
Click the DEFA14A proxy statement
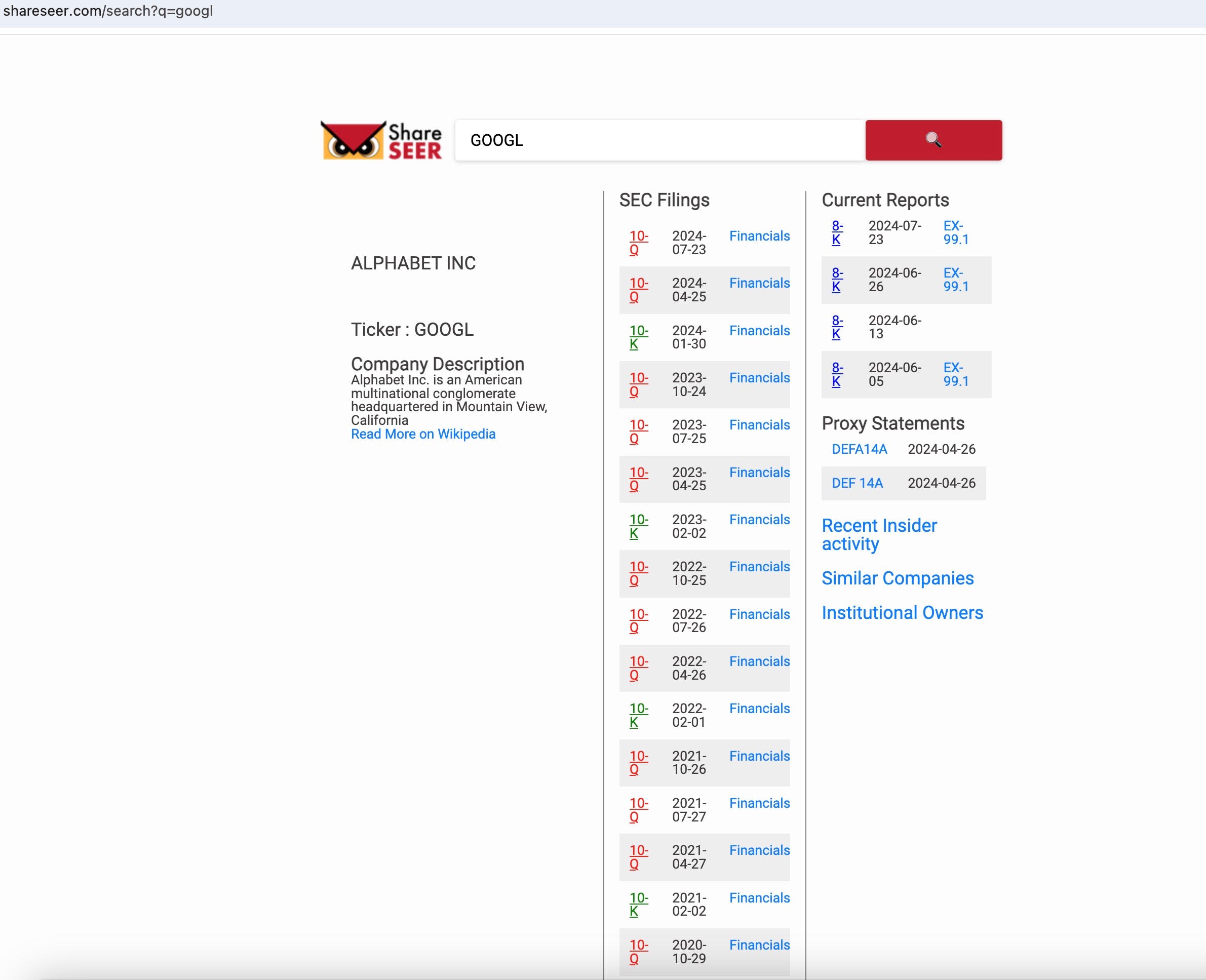pos(859,449)
